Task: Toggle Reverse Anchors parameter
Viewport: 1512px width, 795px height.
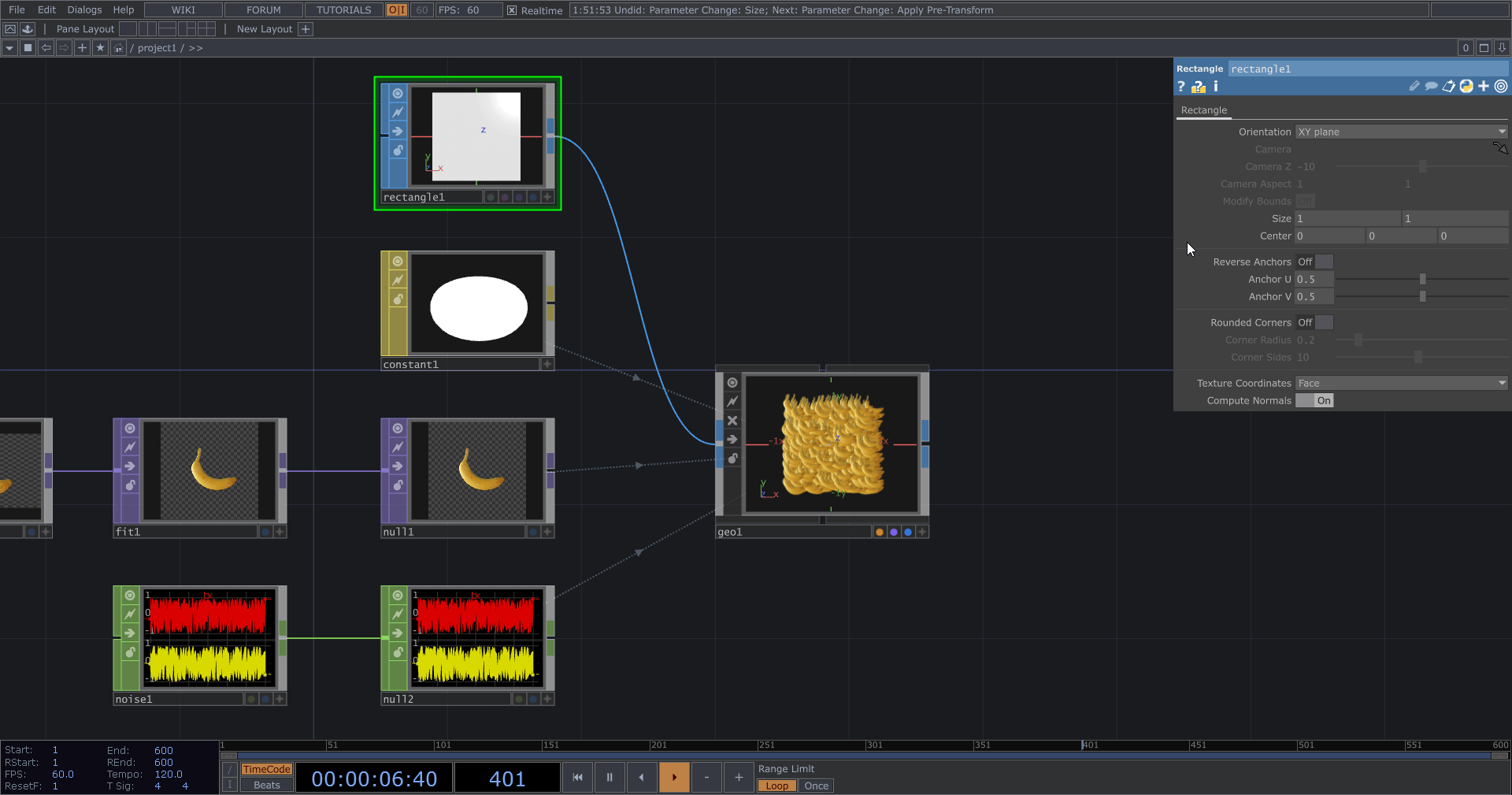Action: [1314, 262]
